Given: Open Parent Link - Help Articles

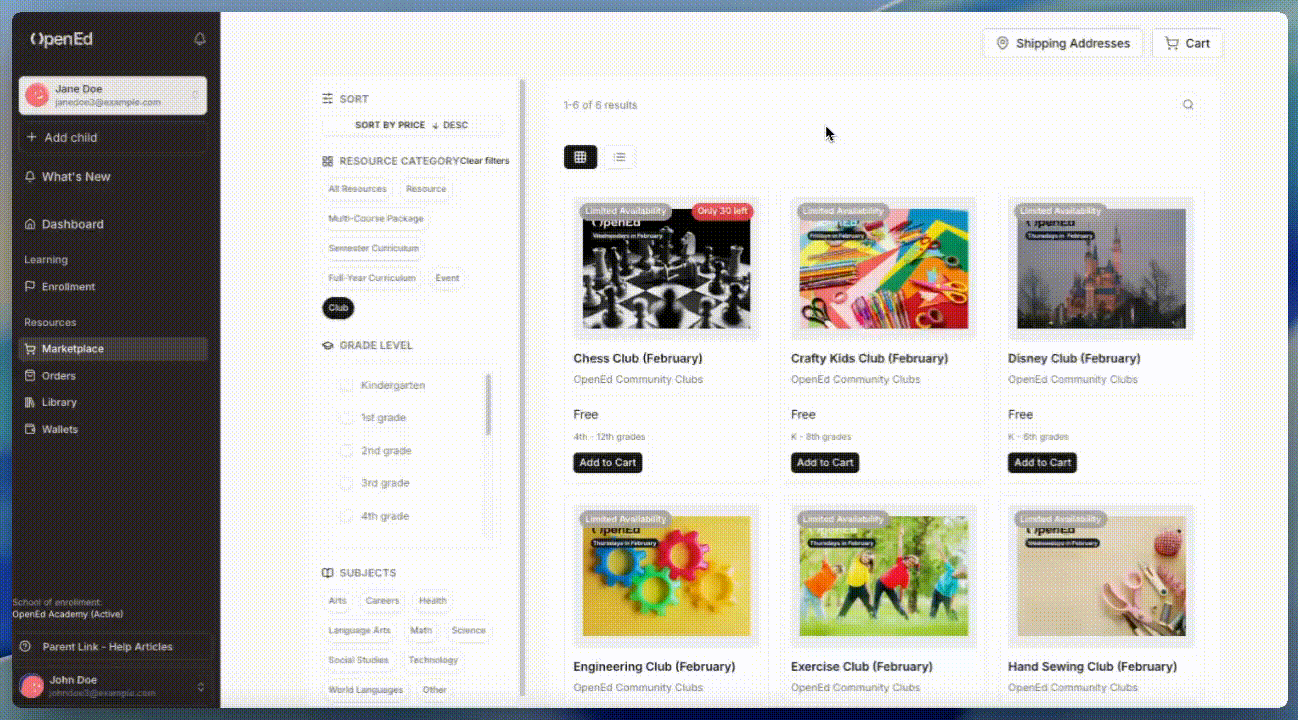Looking at the screenshot, I should (107, 647).
